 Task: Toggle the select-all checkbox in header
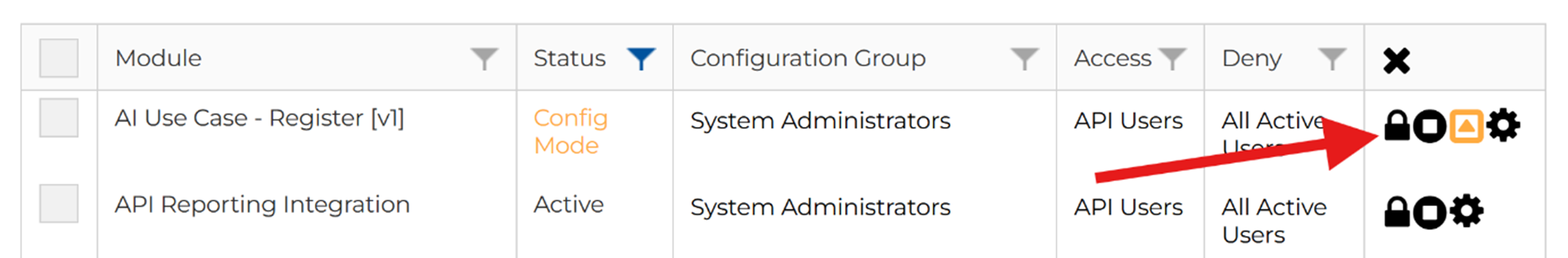(59, 59)
